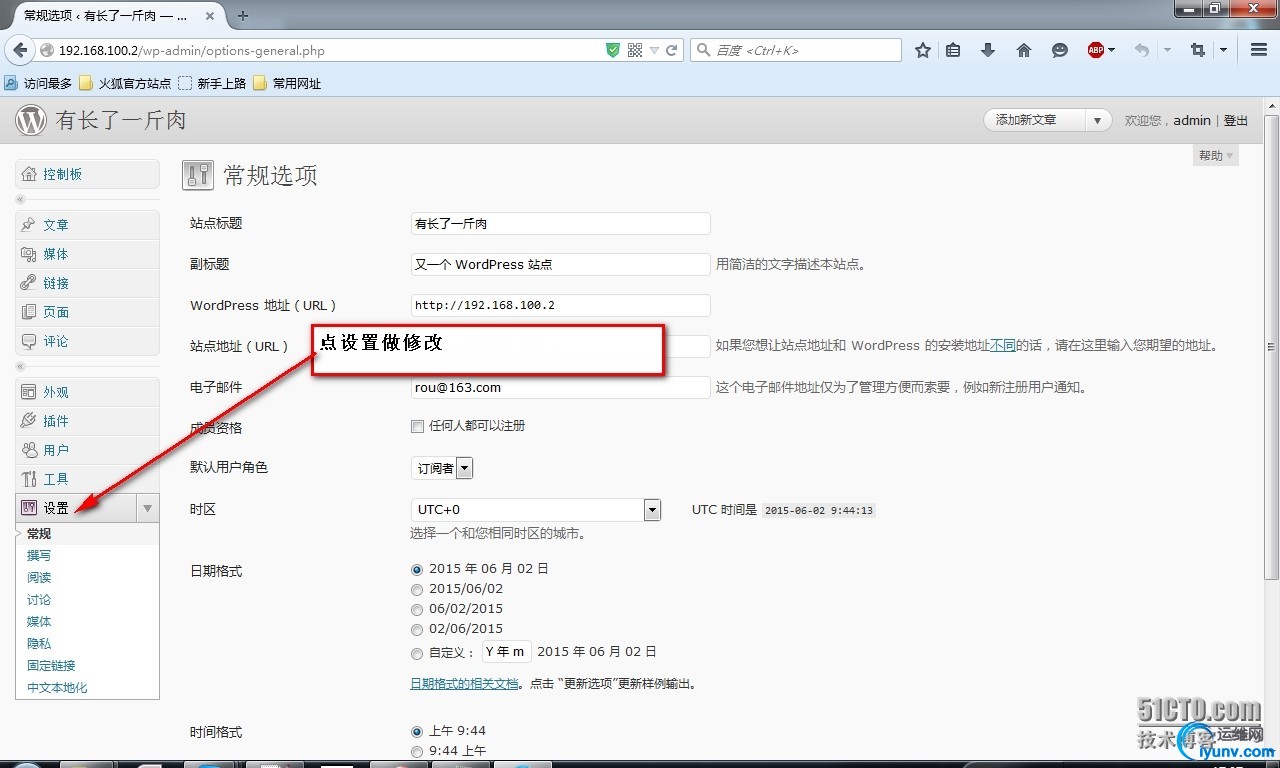Go to the browser home page icon
Viewport: 1280px width, 768px height.
1023,50
